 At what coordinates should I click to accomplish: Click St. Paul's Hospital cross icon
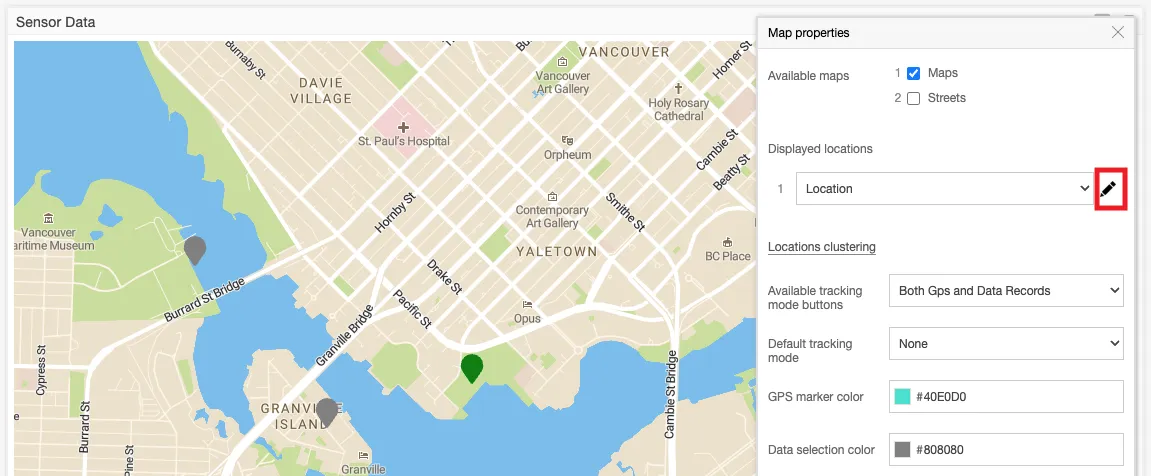[403, 127]
